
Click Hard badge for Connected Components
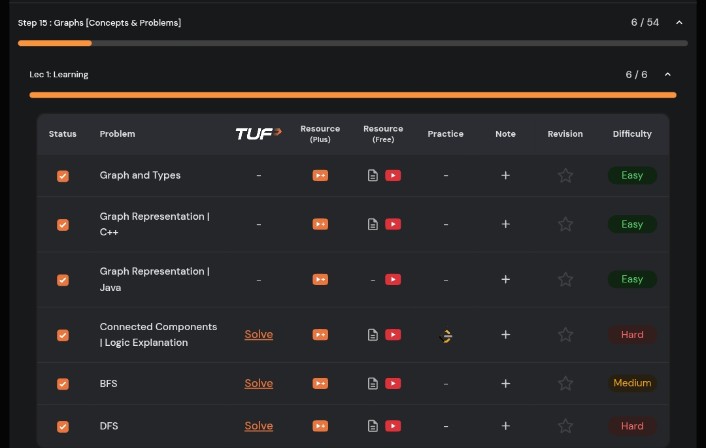pyautogui.click(x=632, y=335)
